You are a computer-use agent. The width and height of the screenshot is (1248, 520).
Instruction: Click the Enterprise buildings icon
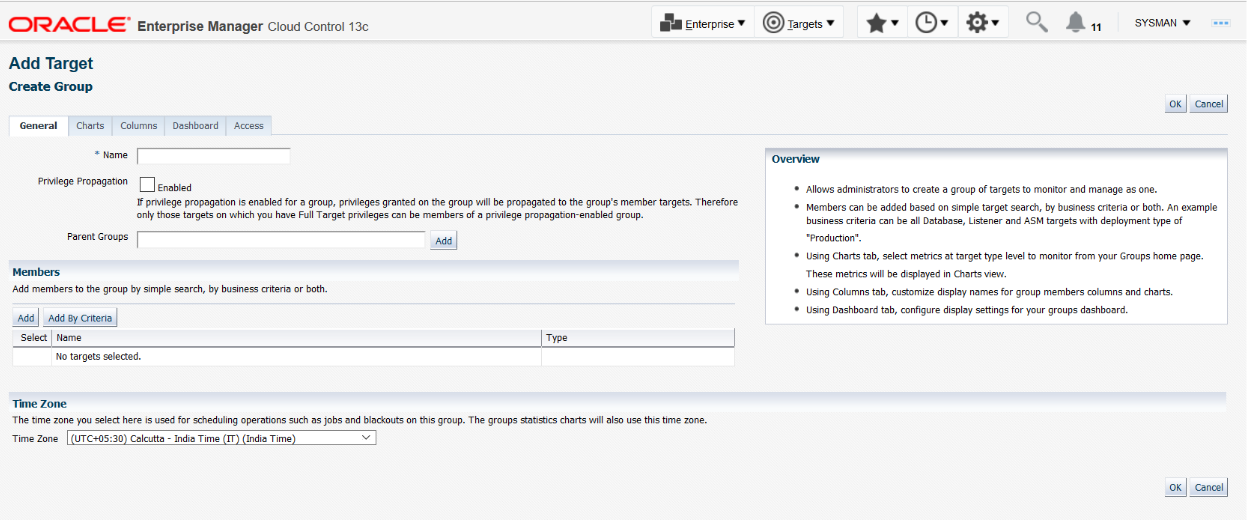pyautogui.click(x=671, y=23)
